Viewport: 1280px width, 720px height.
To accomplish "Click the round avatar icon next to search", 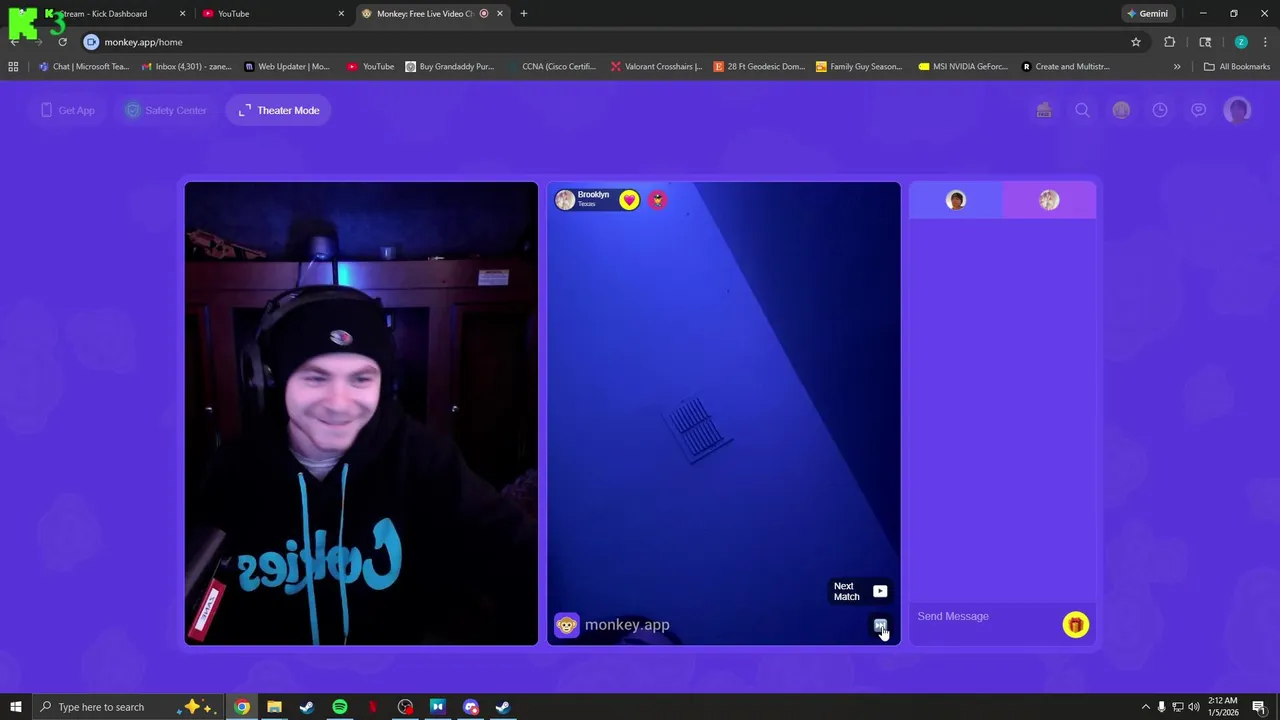I will point(1121,110).
